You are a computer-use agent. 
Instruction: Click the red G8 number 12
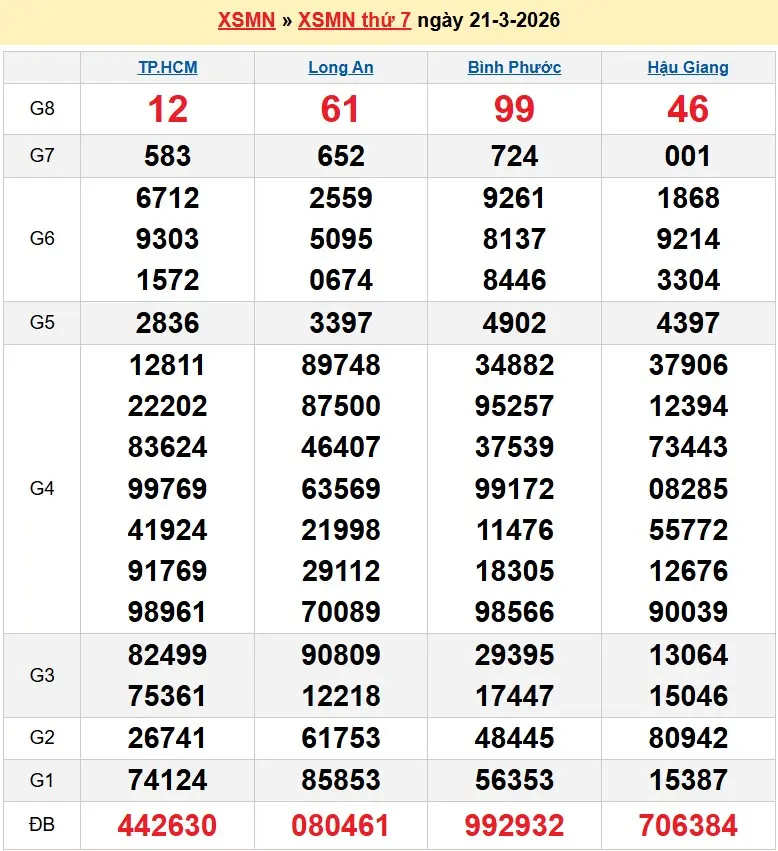click(x=168, y=109)
